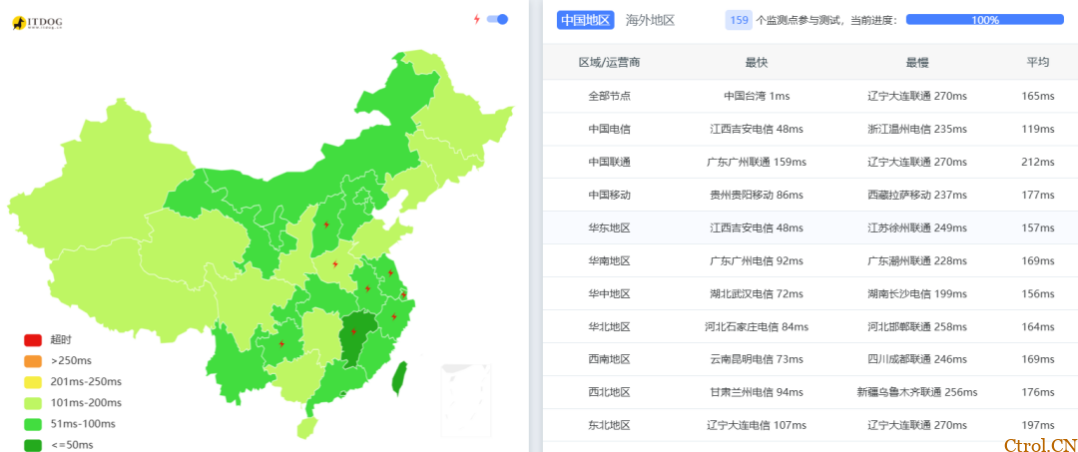The image size is (1078, 452).
Task: Select the 华南地区 row label
Action: (609, 261)
